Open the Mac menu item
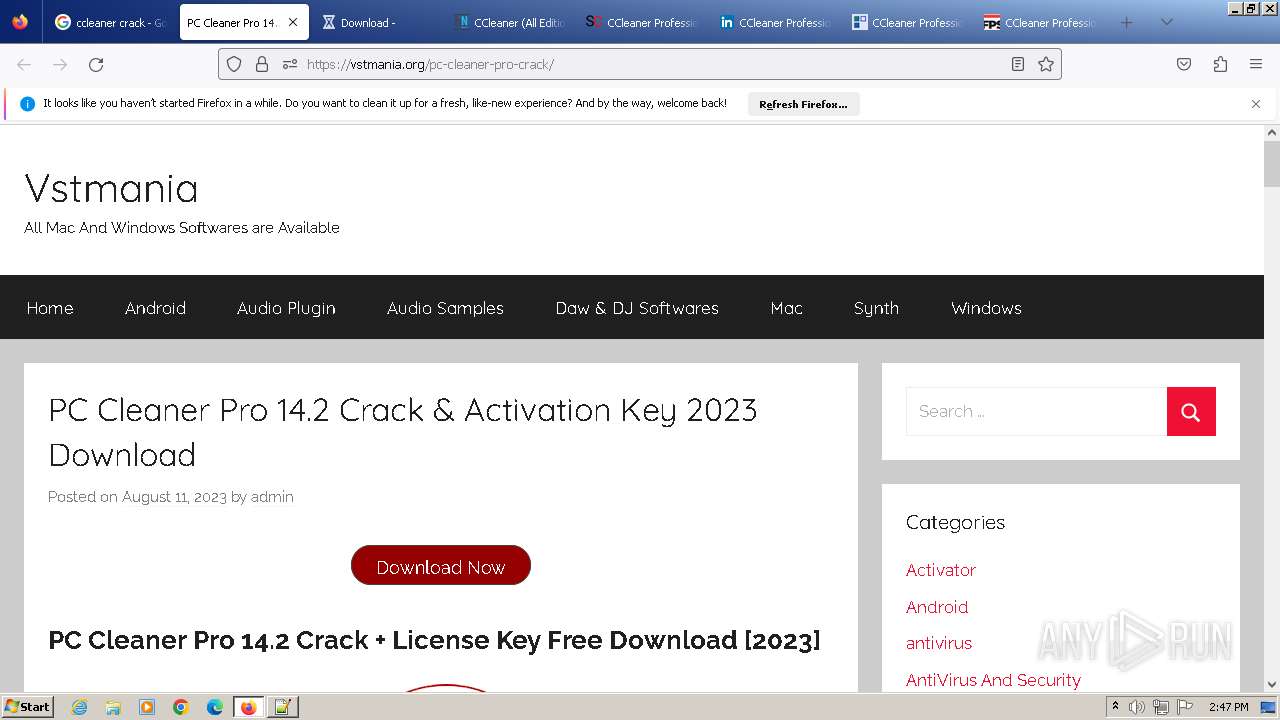This screenshot has width=1280, height=720. pyautogui.click(x=786, y=308)
